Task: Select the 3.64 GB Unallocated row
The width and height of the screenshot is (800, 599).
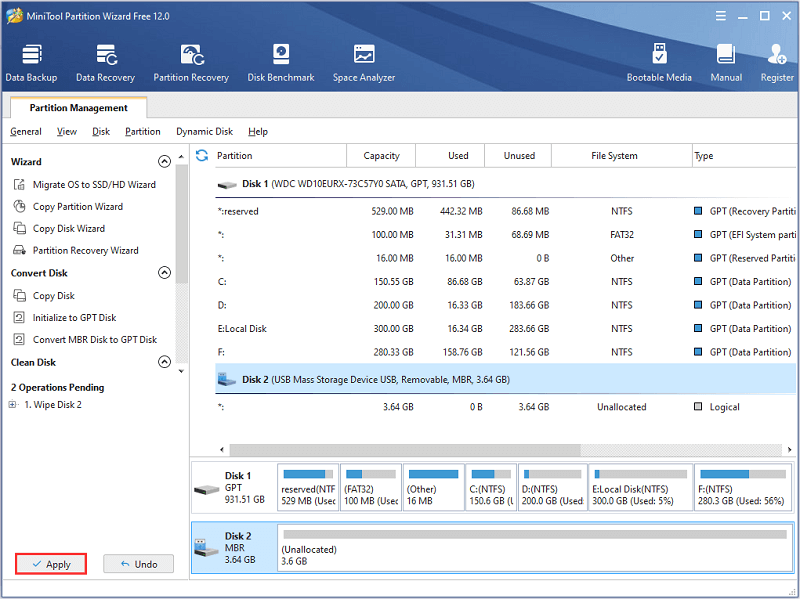Action: [x=505, y=407]
